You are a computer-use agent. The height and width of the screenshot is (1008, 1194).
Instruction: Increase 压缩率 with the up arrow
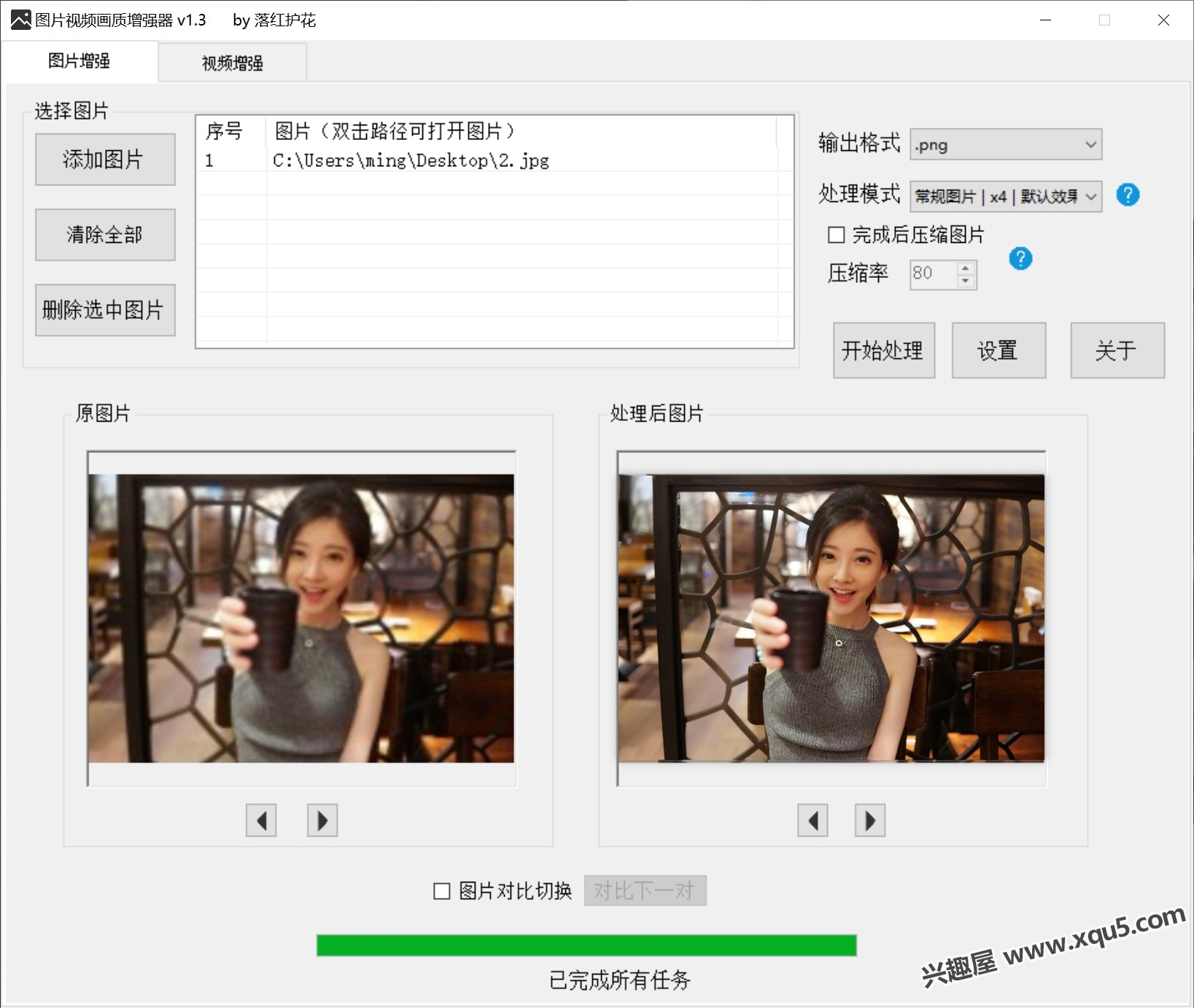pyautogui.click(x=966, y=268)
